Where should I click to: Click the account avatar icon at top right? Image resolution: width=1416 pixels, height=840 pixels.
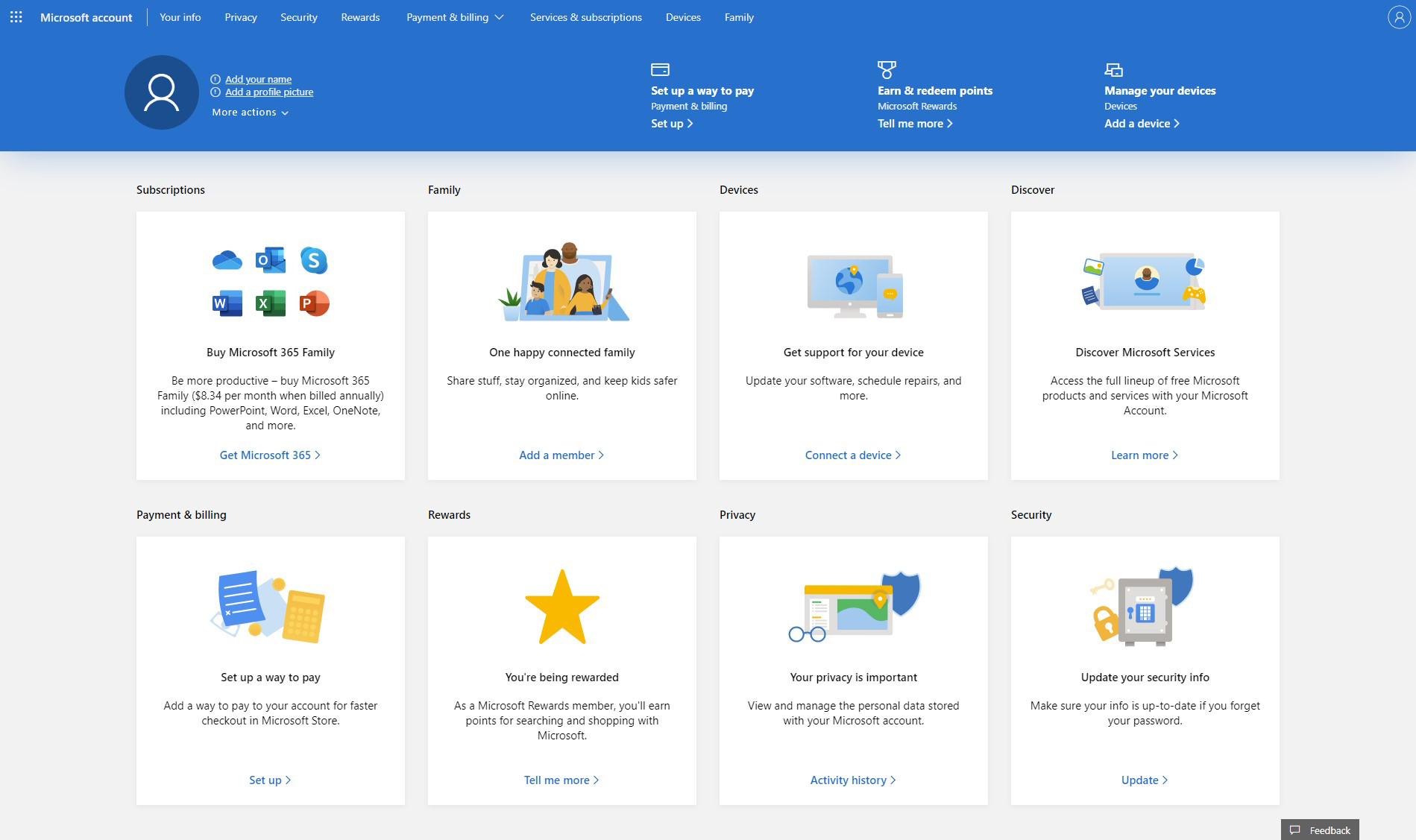(1398, 17)
